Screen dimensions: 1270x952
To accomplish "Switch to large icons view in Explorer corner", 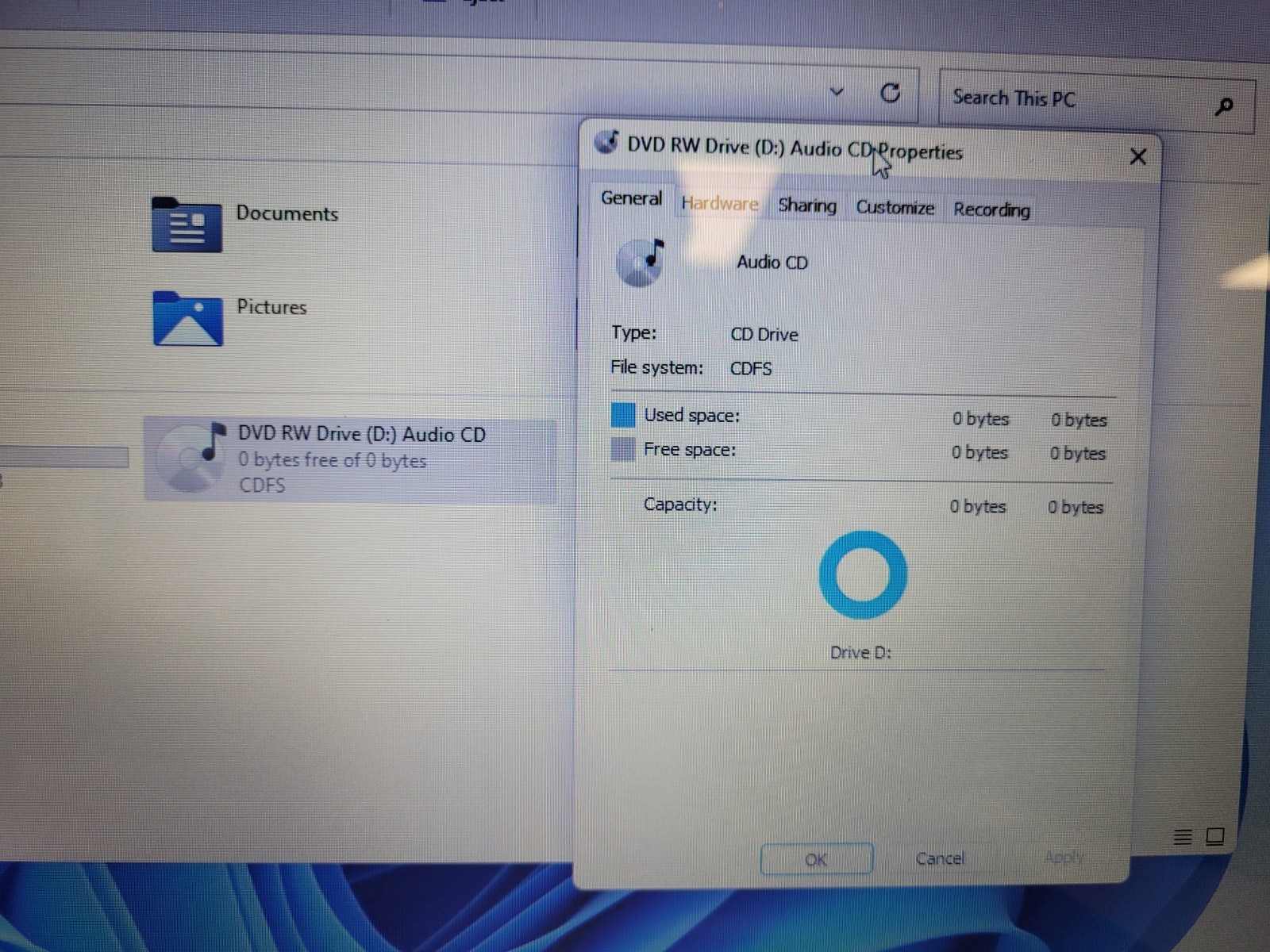I will pos(1215,836).
